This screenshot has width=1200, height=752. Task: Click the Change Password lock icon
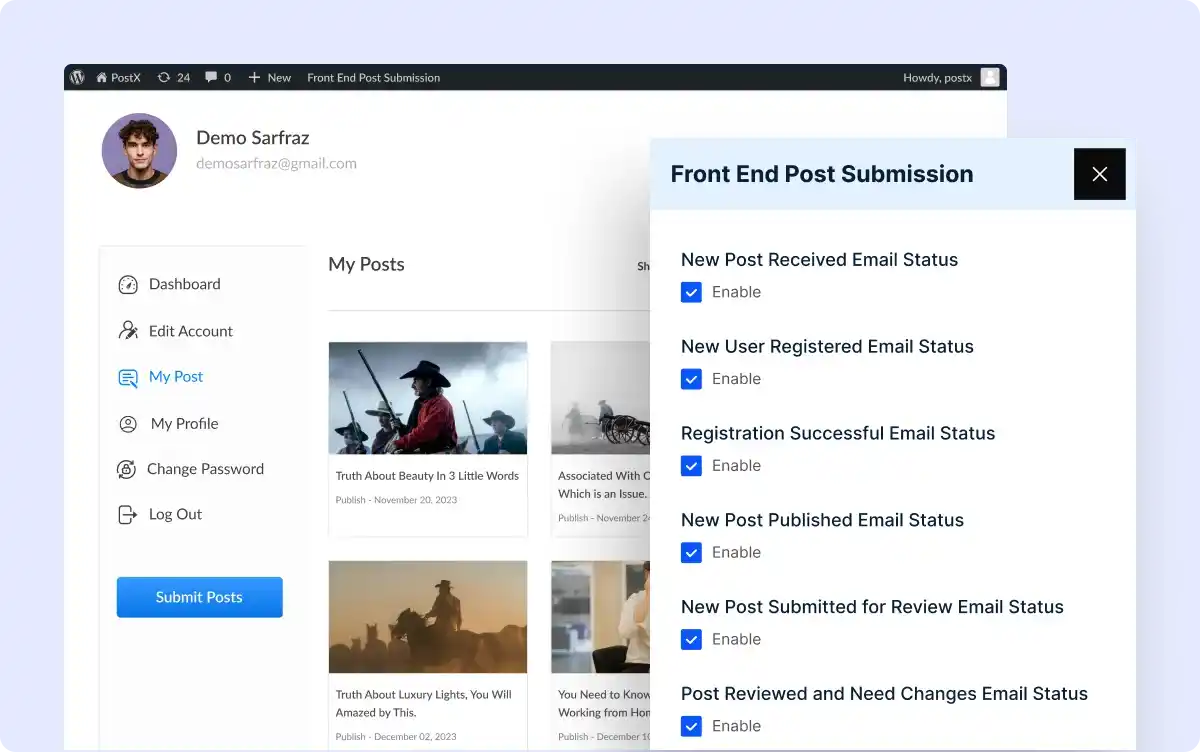(127, 469)
